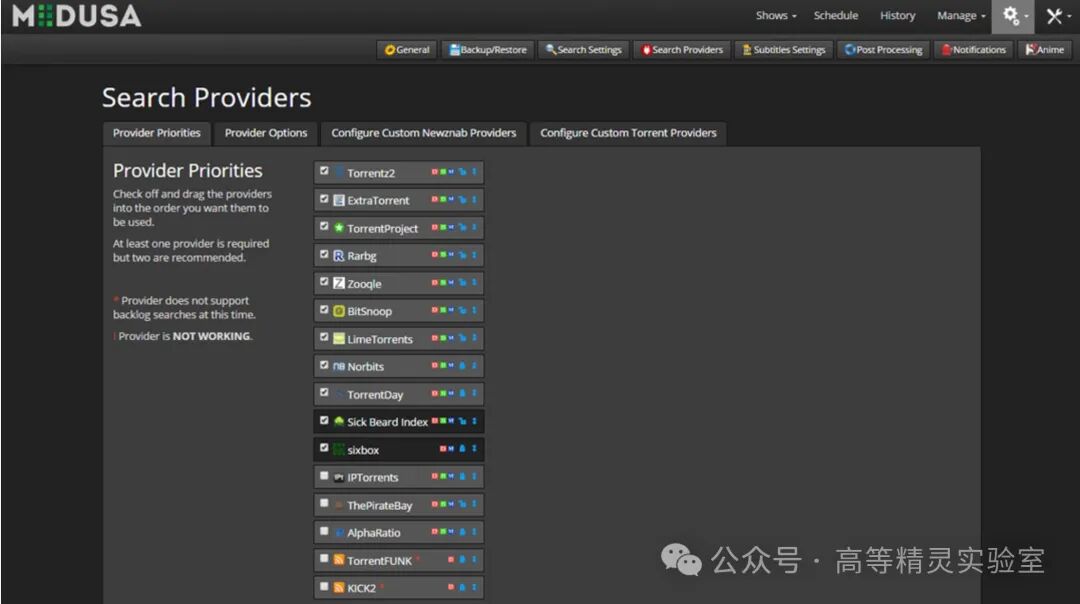Image resolution: width=1080 pixels, height=604 pixels.
Task: Uncheck the Rarbg provider
Action: (324, 254)
